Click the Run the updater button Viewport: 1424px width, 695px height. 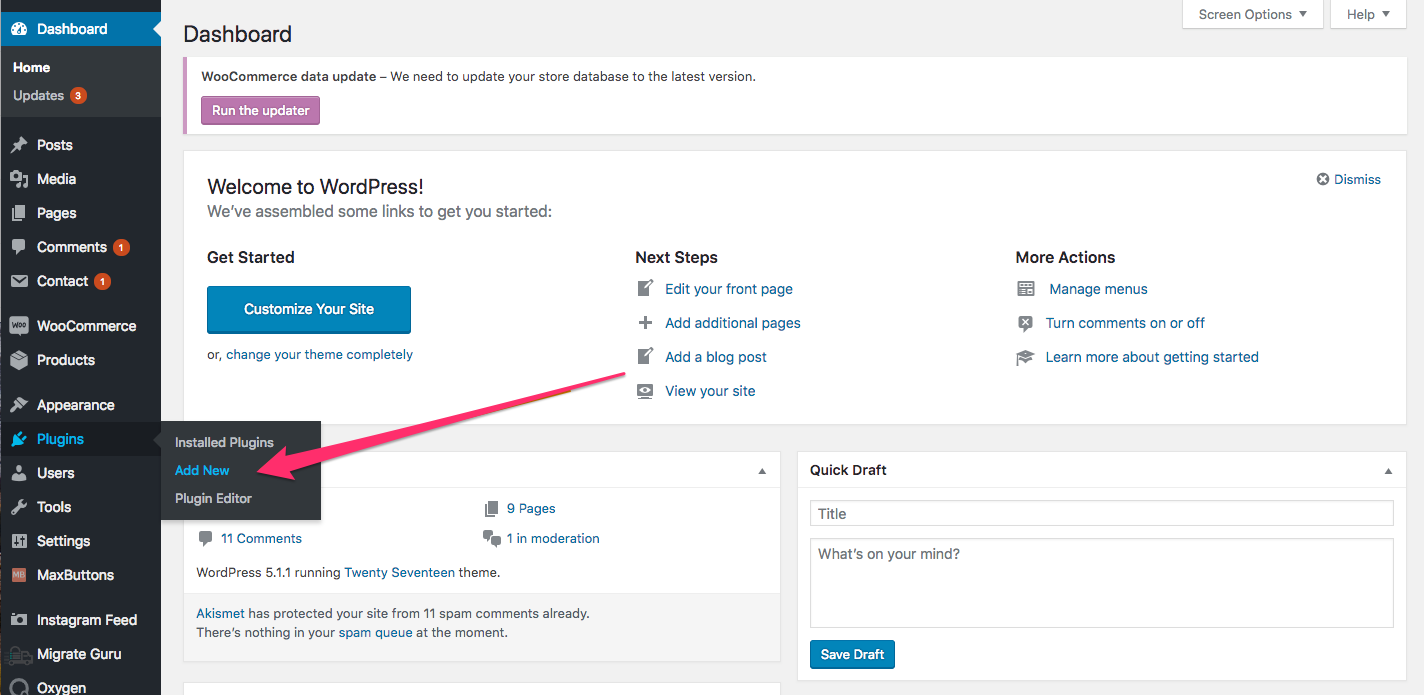260,110
